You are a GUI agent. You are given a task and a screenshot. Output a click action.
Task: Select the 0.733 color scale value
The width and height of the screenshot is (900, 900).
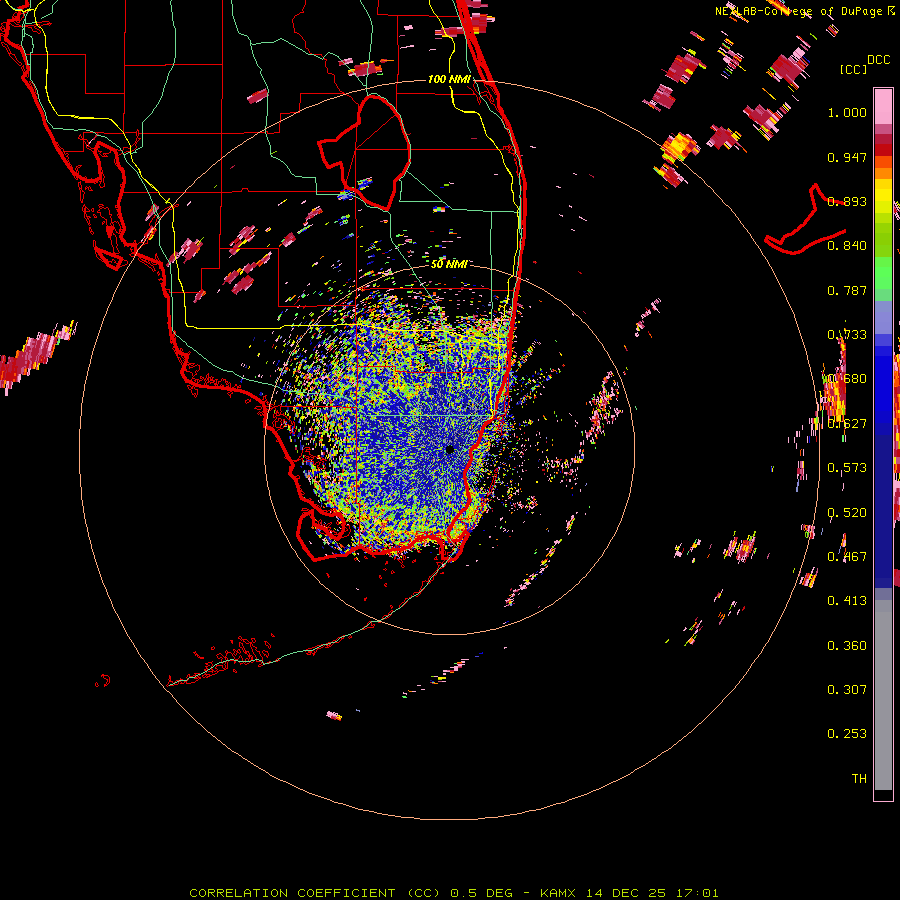click(x=847, y=335)
